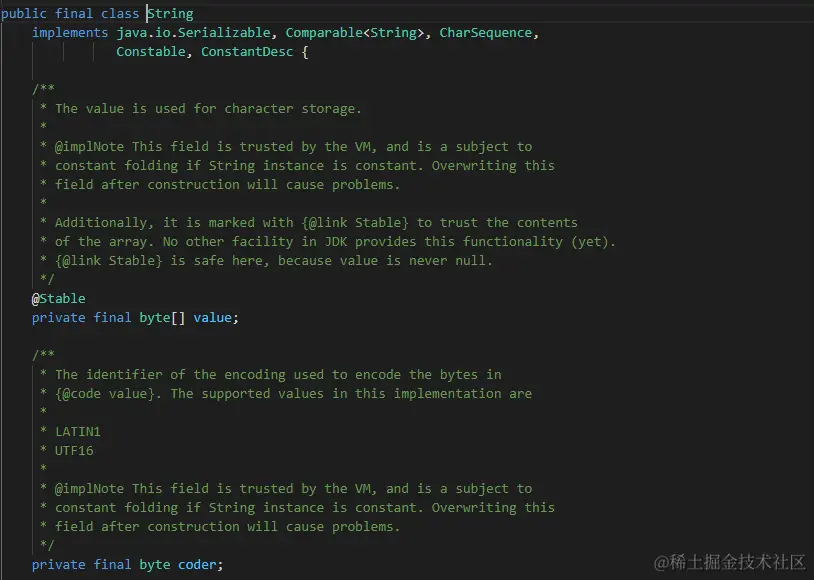Click the @Stable annotation above value field
The image size is (814, 580).
pos(59,299)
